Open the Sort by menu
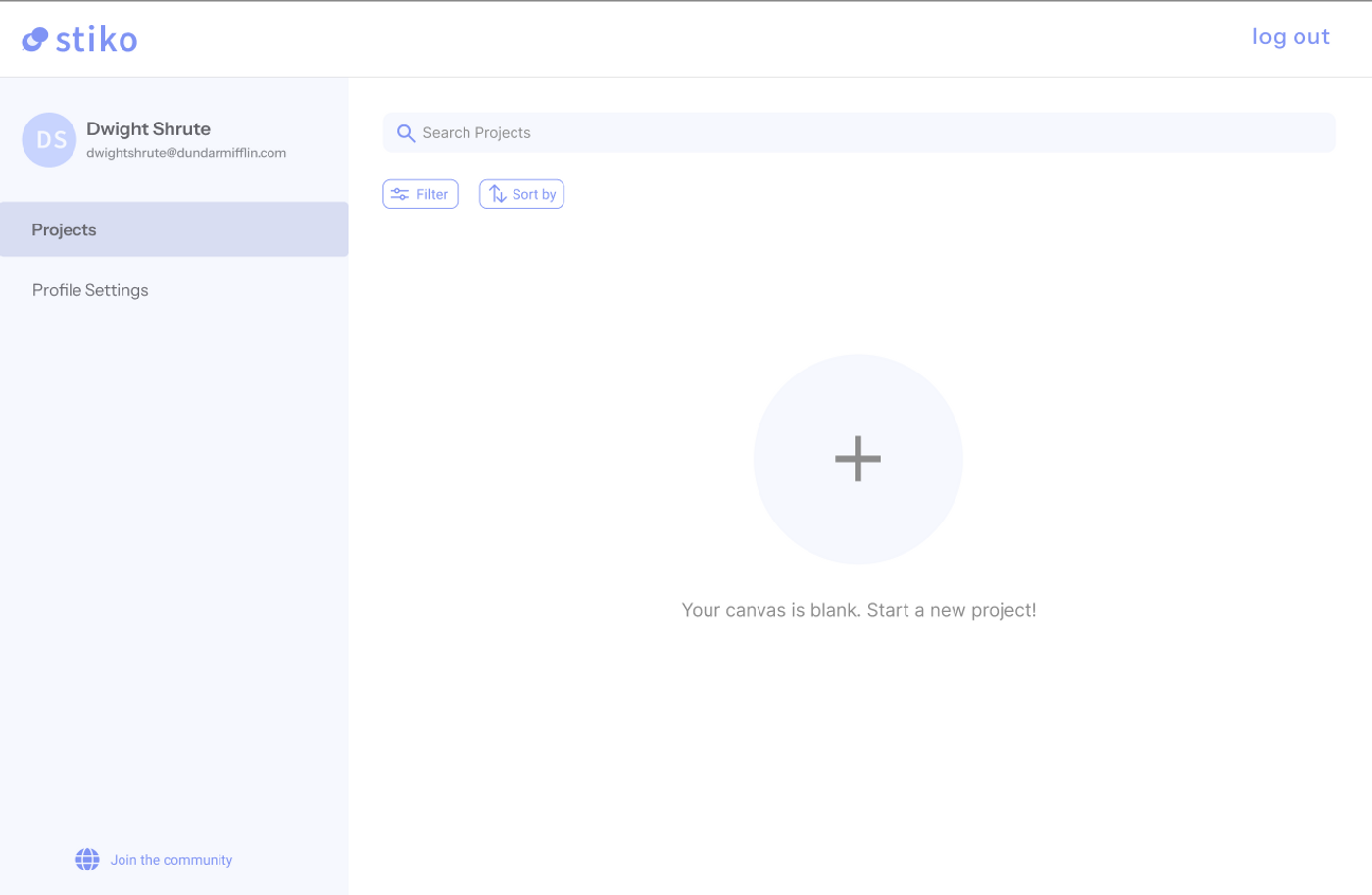 pos(521,194)
